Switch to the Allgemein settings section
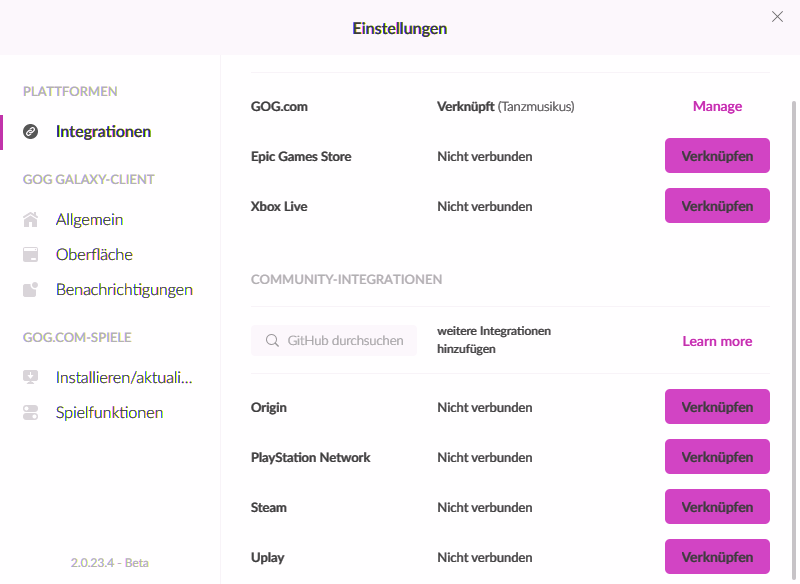The width and height of the screenshot is (800, 584). click(89, 219)
